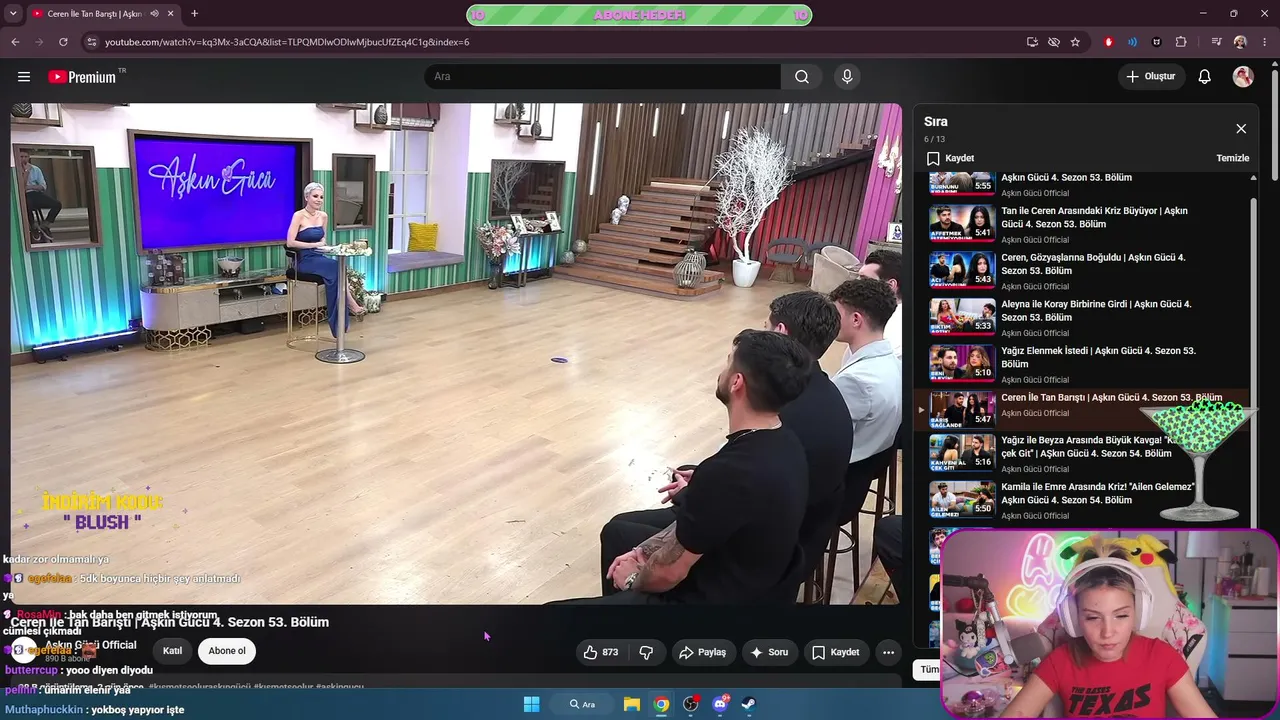
Task: Click the video title 'Aleyna ile Koray Birbirine Girdi'
Action: 1096,311
